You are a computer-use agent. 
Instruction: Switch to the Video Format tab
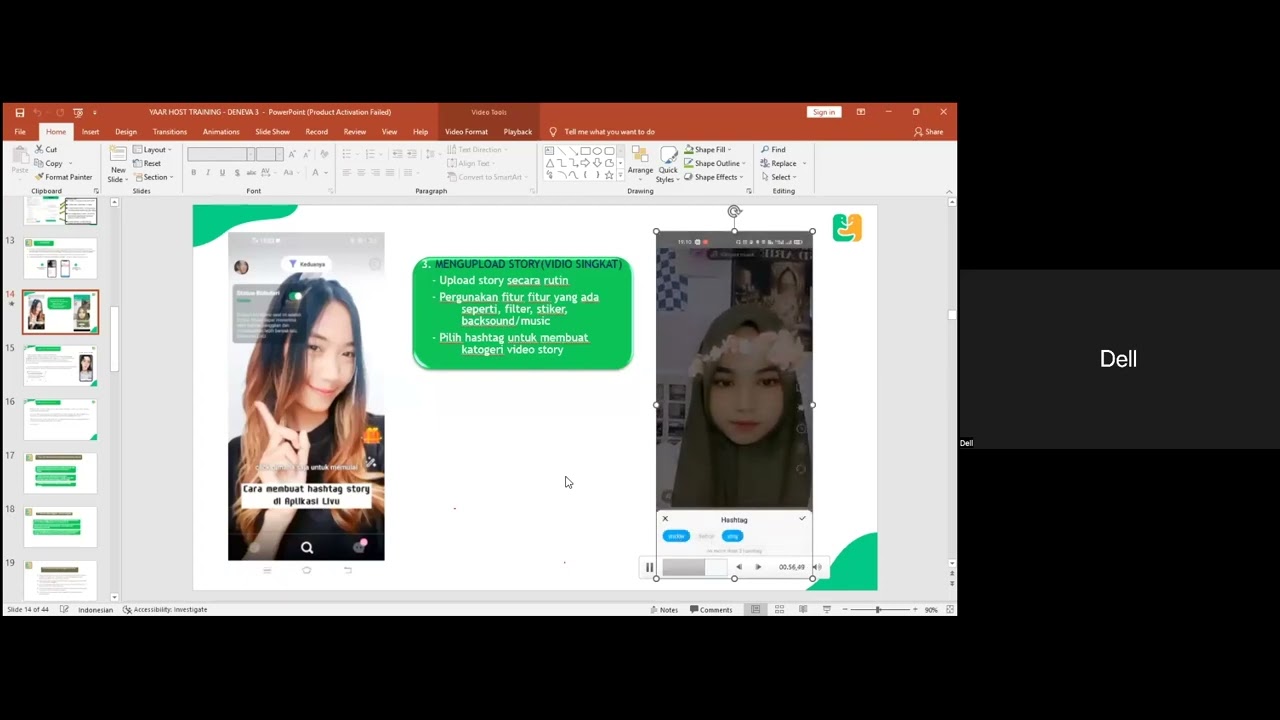[466, 131]
